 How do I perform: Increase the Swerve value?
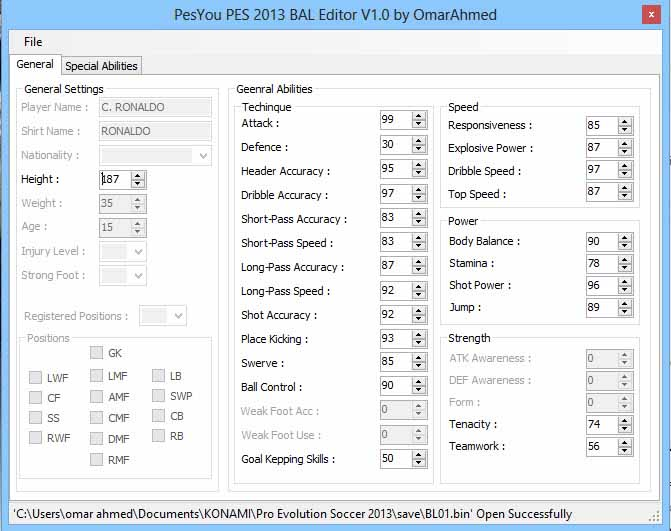(419, 358)
